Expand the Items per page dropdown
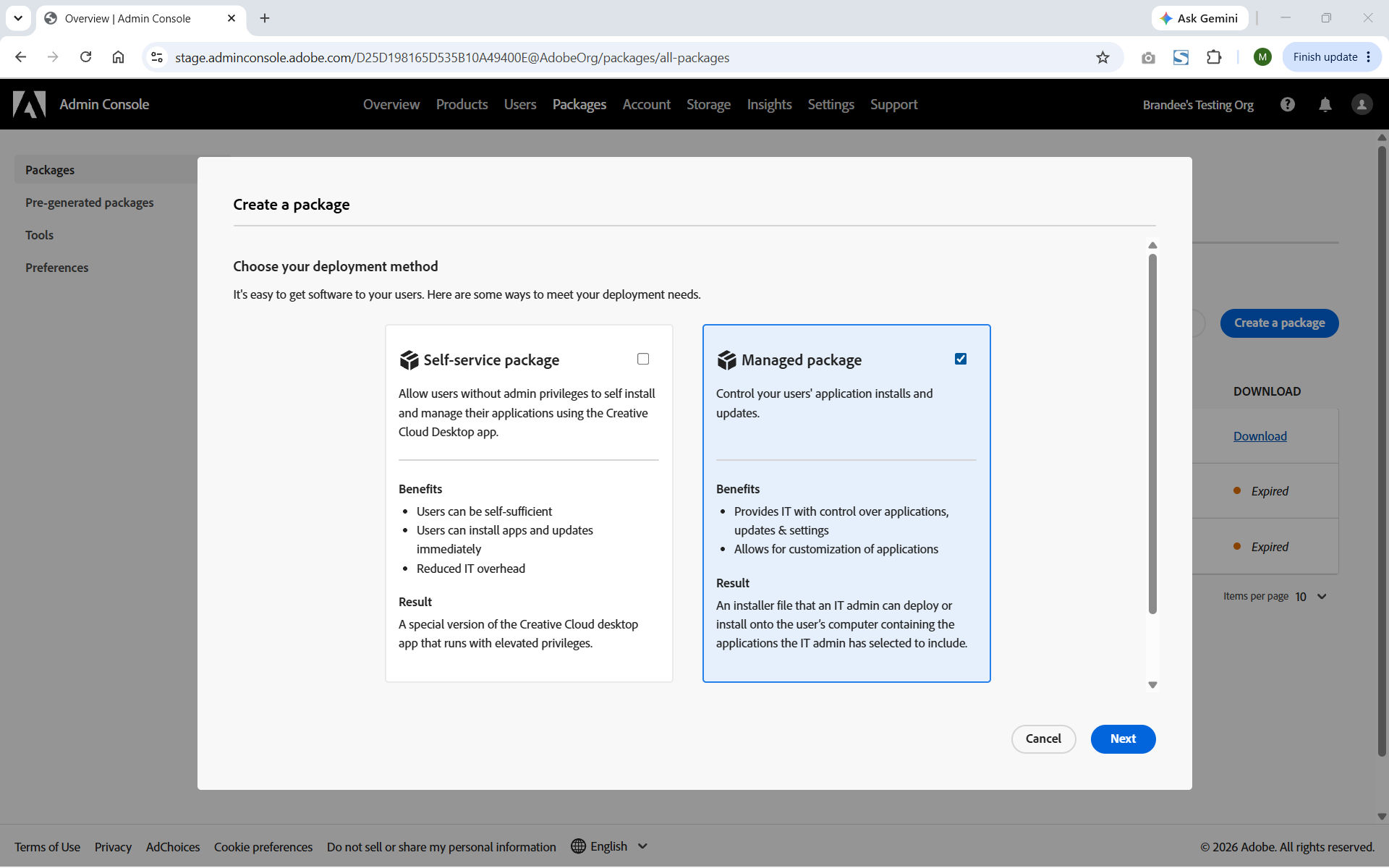The width and height of the screenshot is (1389, 868). pos(1311,597)
